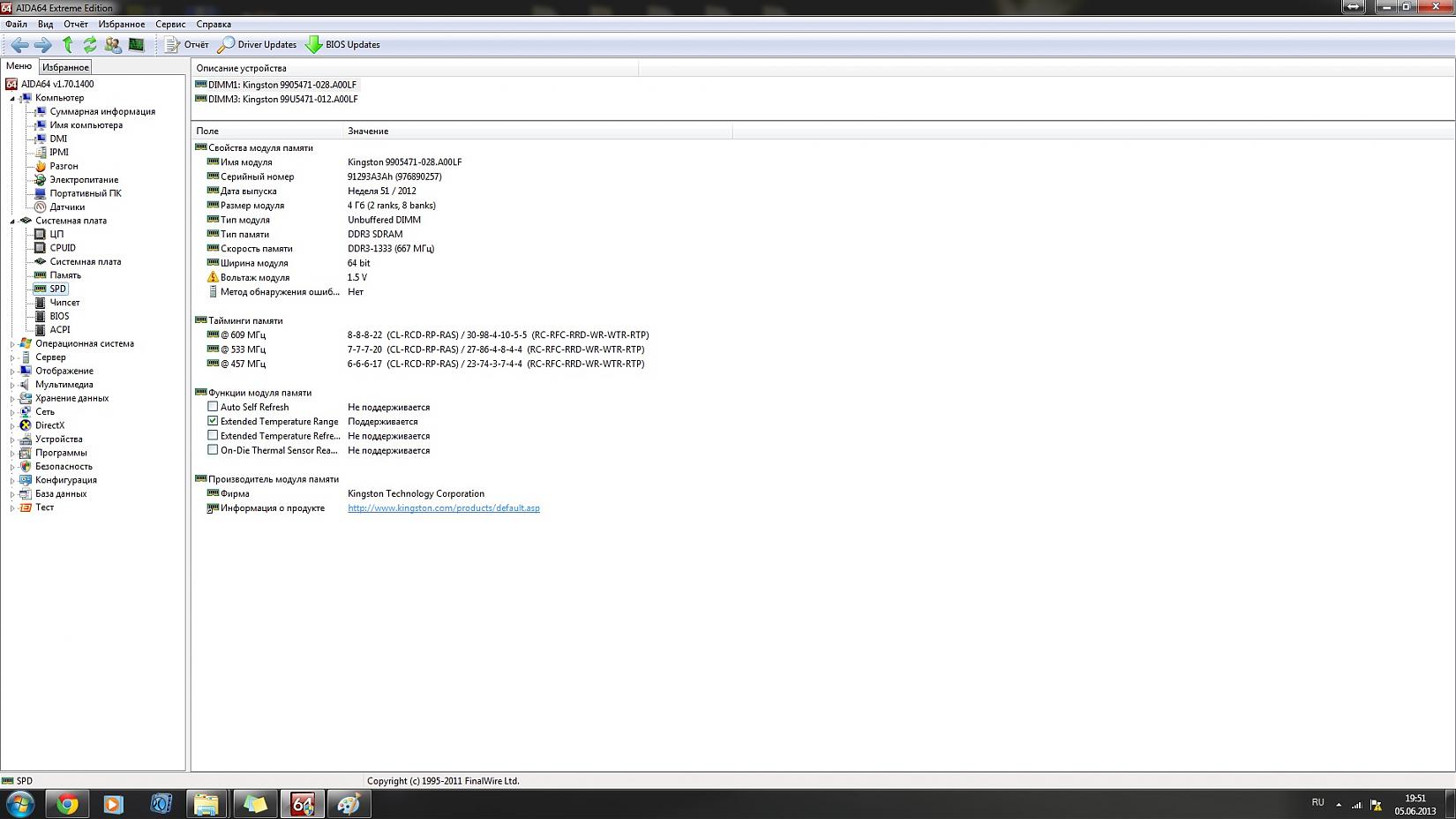Expand the DirectX node
1456x819 pixels.
click(12, 425)
